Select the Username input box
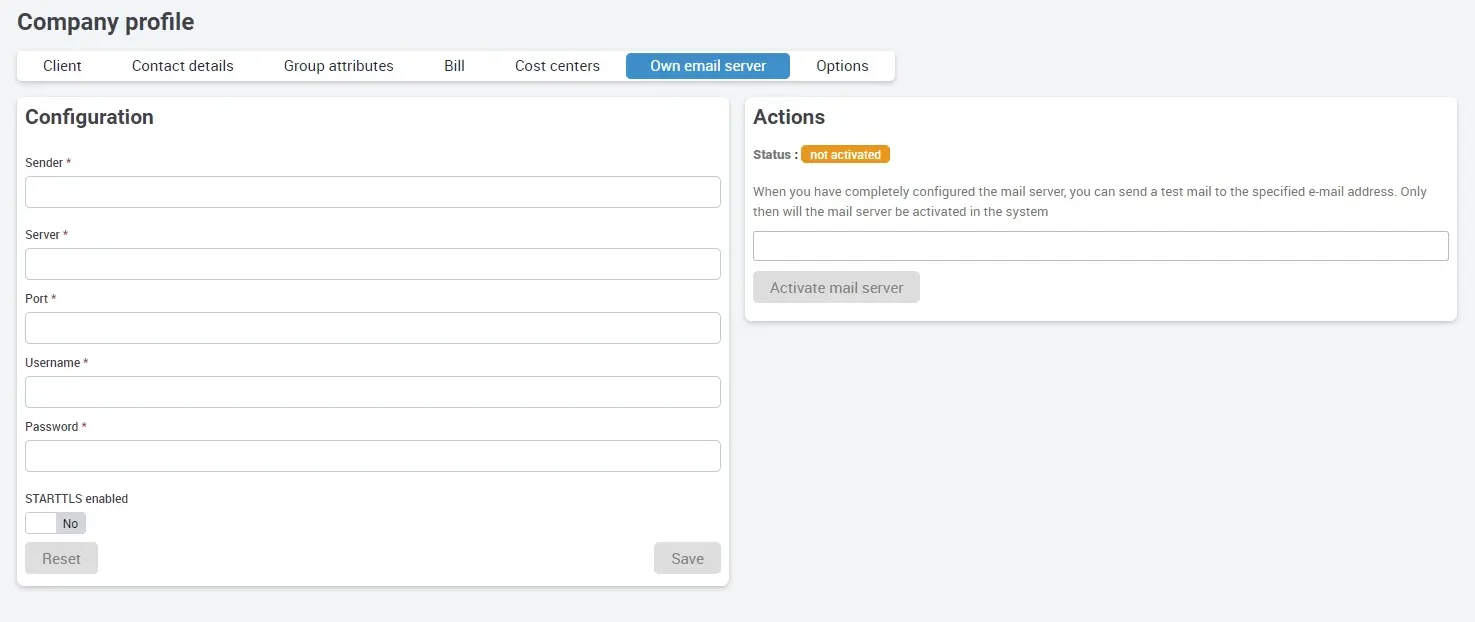This screenshot has height=622, width=1475. pos(372,392)
